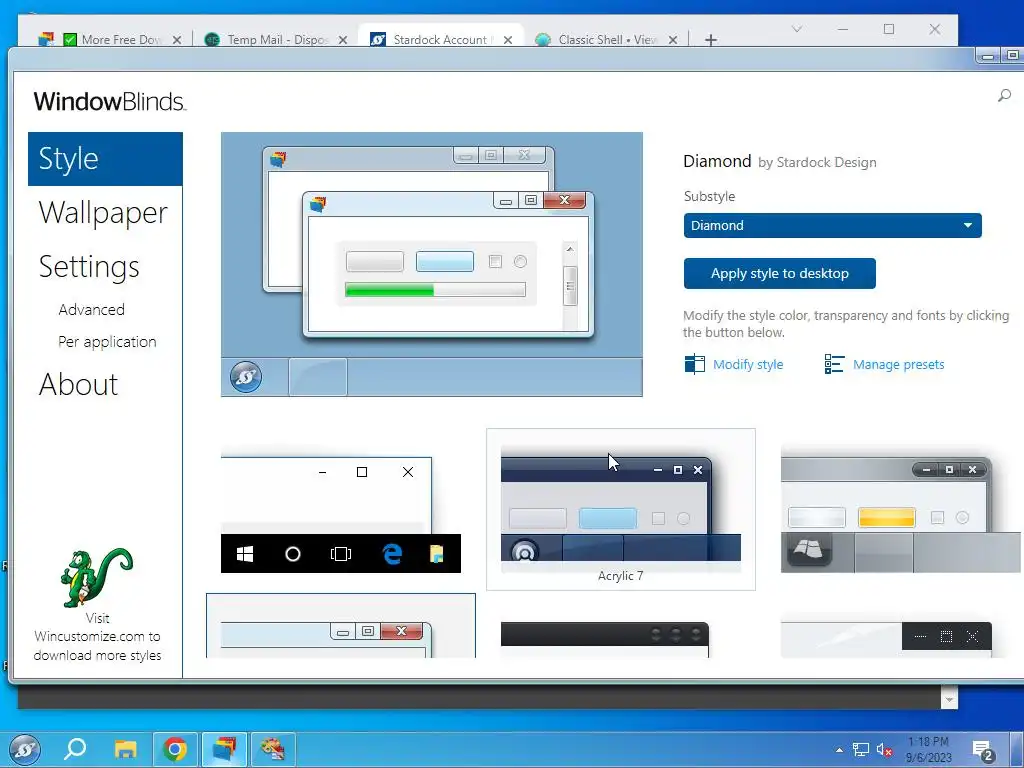
Task: Close the Temp Mail browser tab
Action: click(x=342, y=40)
